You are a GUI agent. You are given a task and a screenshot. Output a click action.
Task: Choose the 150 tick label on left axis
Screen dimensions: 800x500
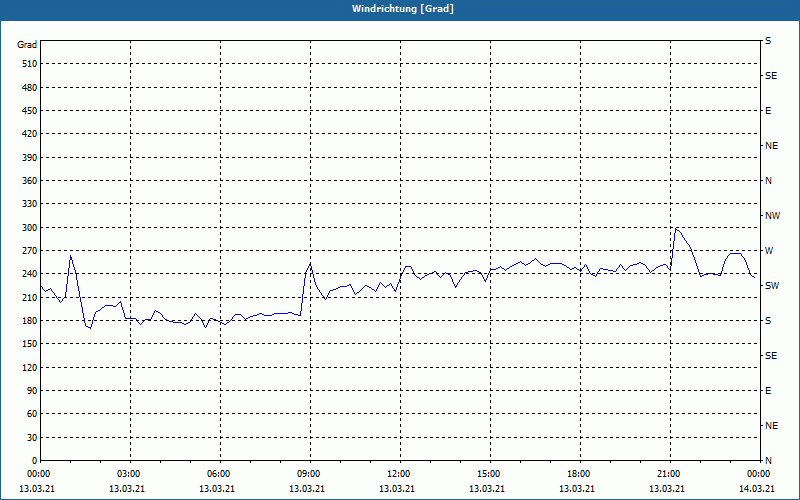(x=30, y=344)
